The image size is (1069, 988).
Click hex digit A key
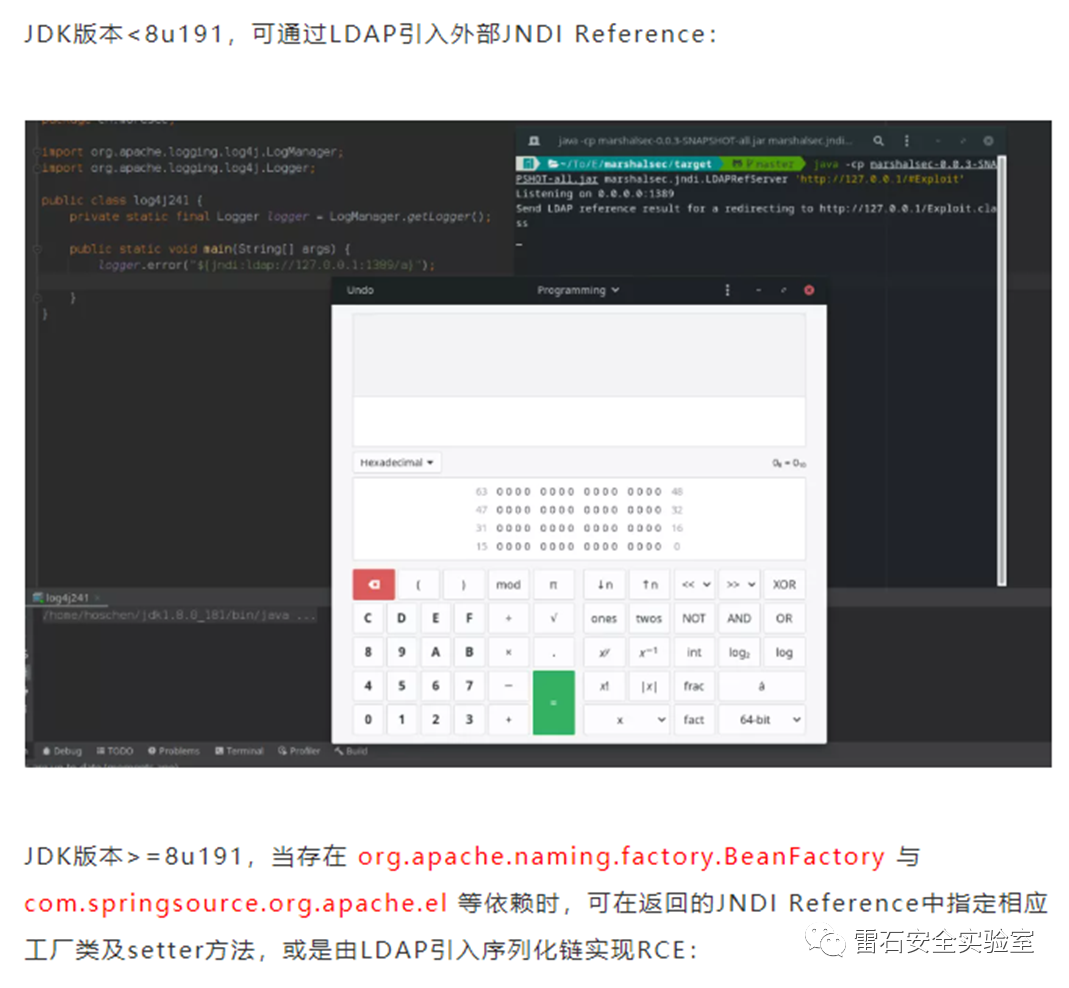435,652
